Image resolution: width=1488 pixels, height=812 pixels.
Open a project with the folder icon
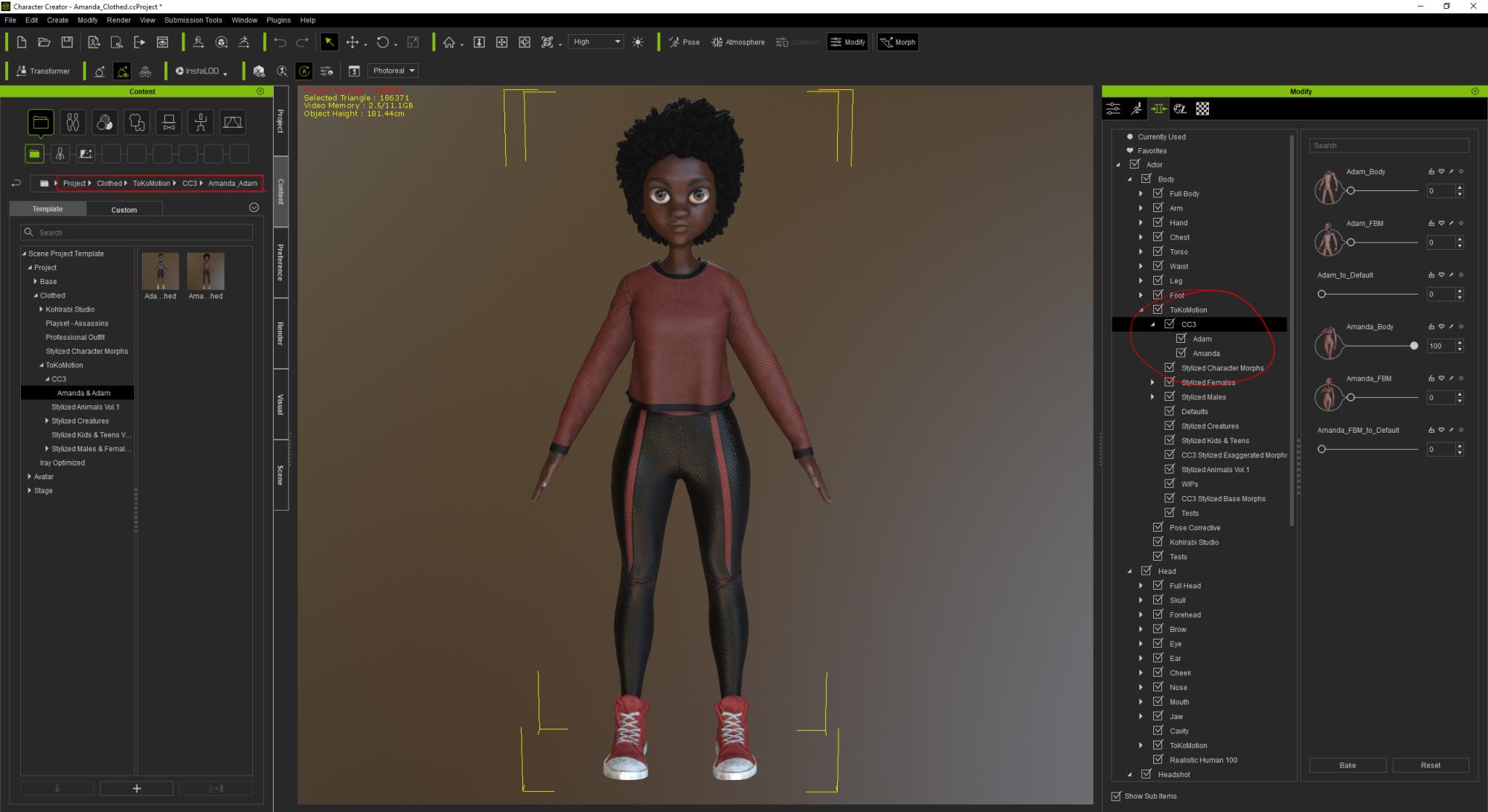[x=44, y=42]
